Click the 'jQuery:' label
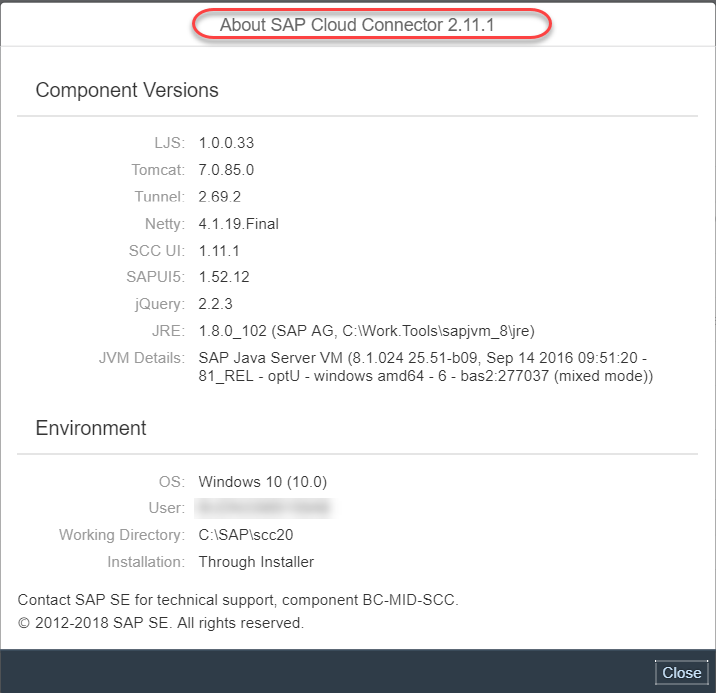The height and width of the screenshot is (693, 716). (x=160, y=304)
